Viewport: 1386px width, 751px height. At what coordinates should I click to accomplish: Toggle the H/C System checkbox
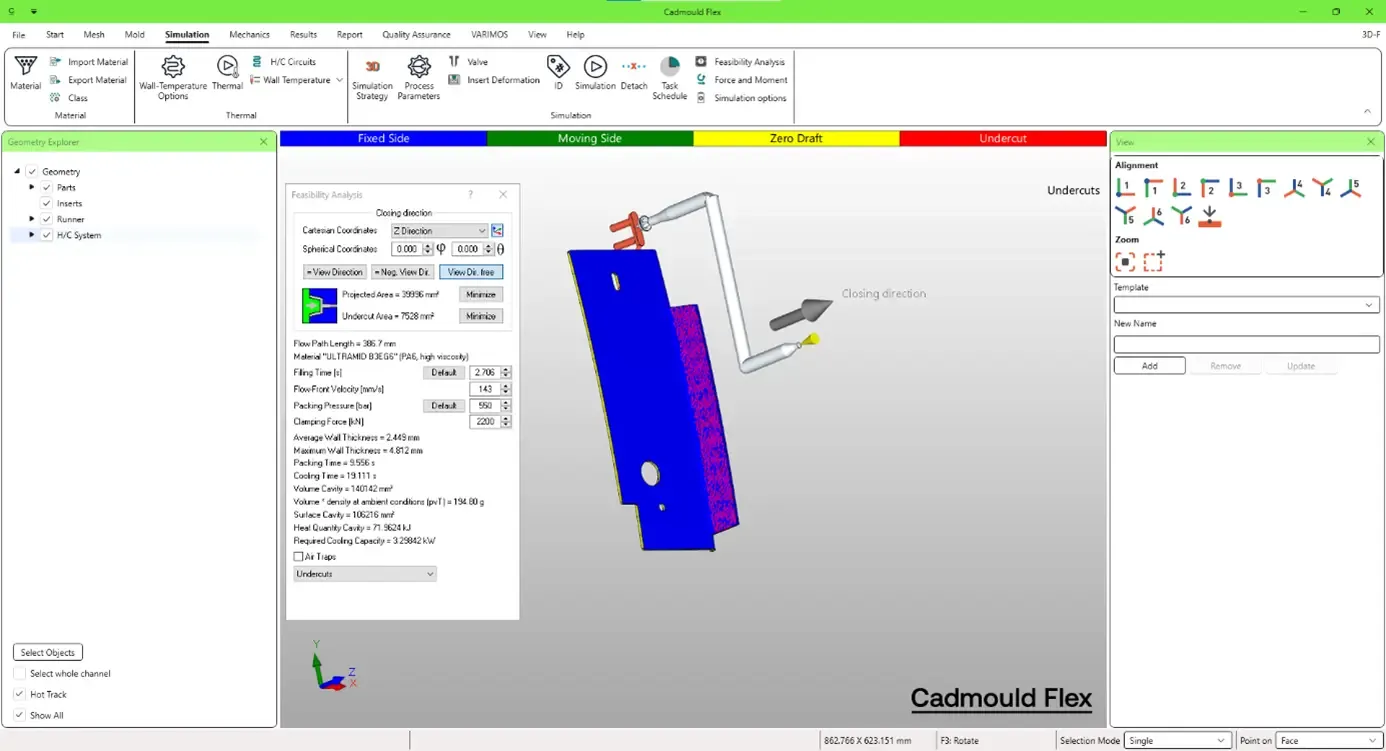click(47, 236)
